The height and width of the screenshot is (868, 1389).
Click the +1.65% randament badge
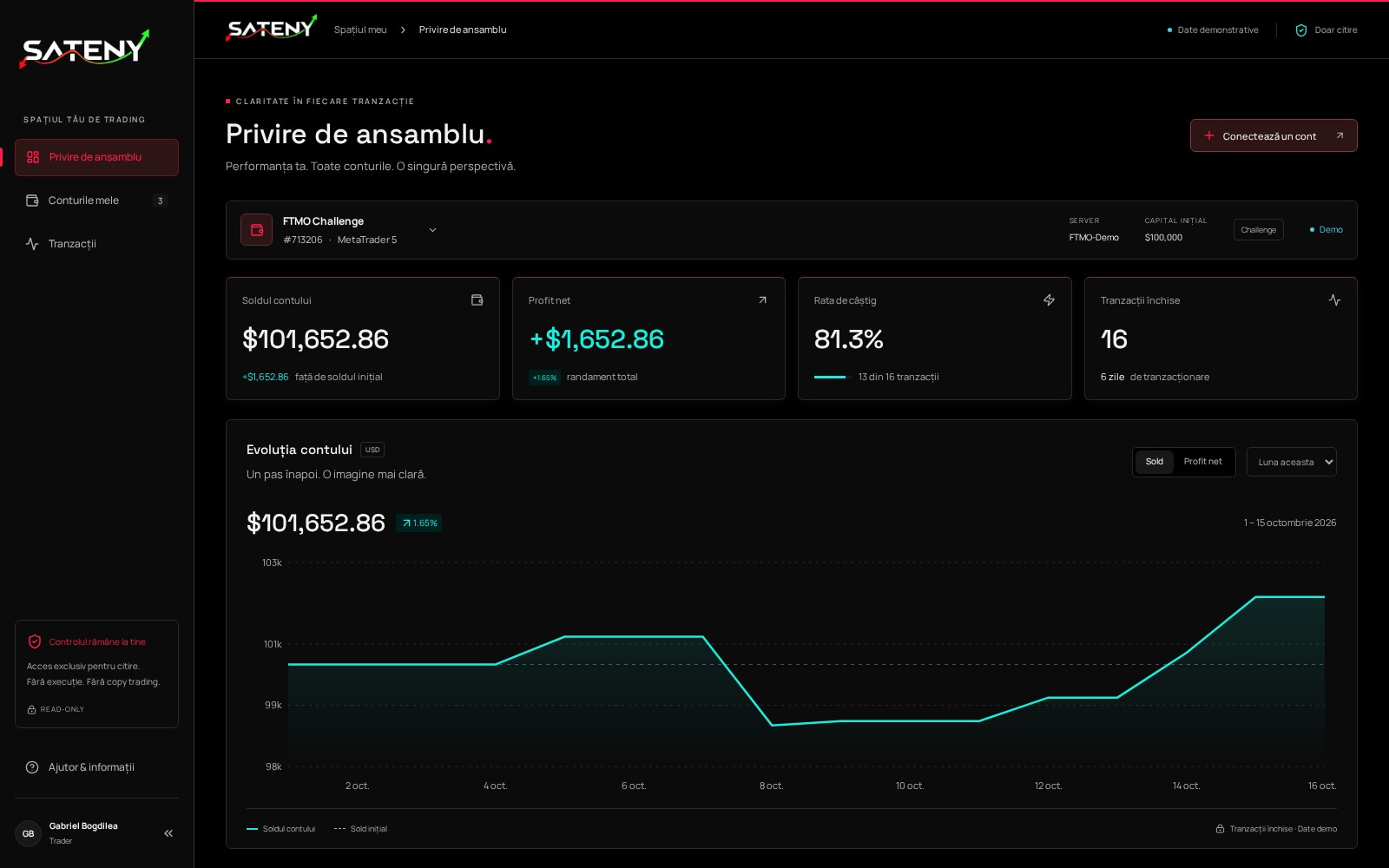(x=544, y=378)
